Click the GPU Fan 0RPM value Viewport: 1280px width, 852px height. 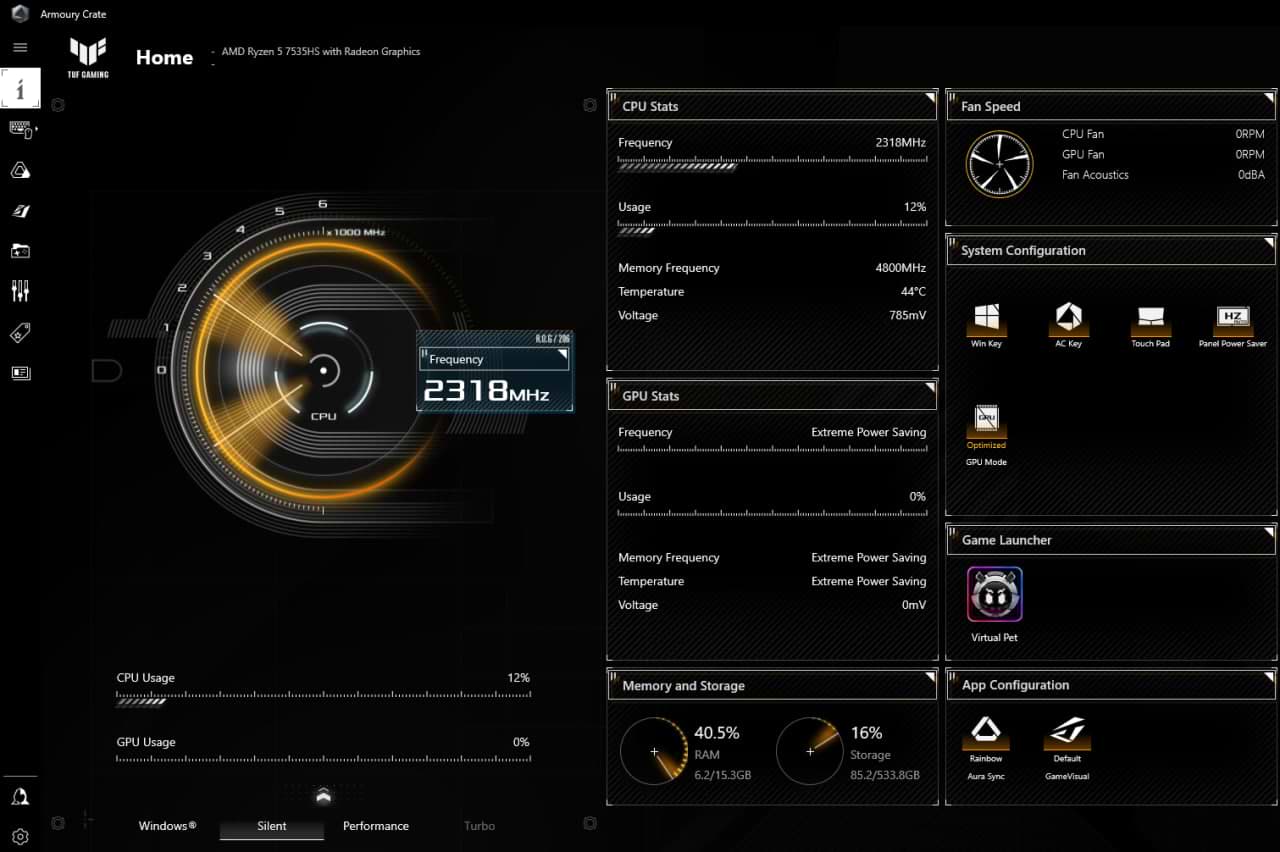(1250, 155)
